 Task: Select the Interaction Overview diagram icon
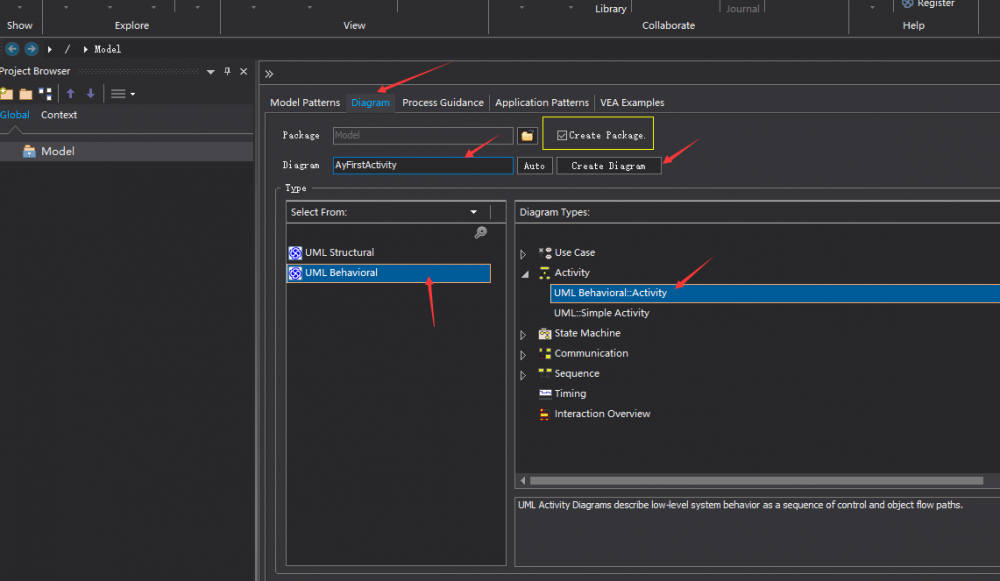[543, 414]
